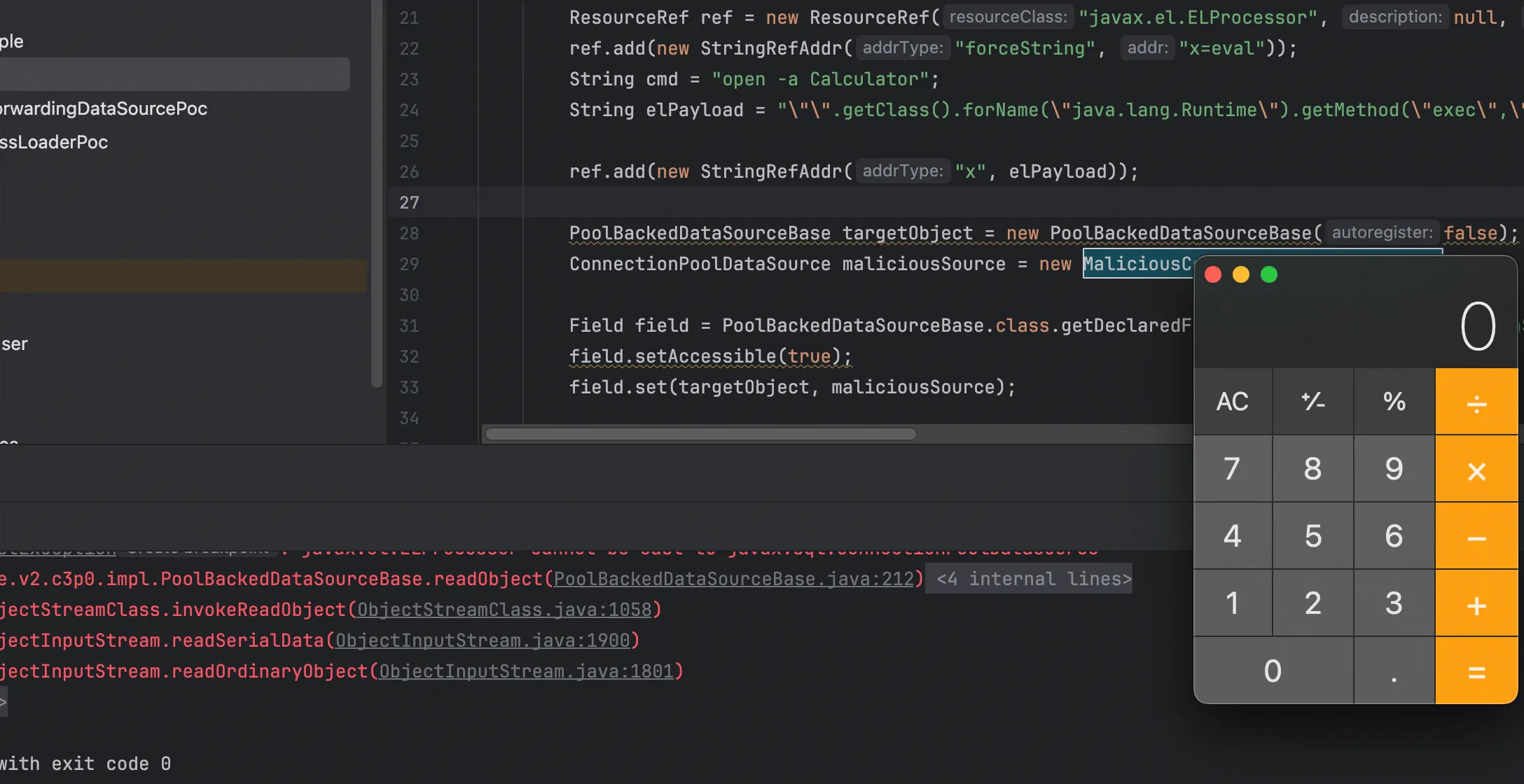This screenshot has width=1524, height=784.
Task: Click gutter at line number 27
Action: point(409,202)
